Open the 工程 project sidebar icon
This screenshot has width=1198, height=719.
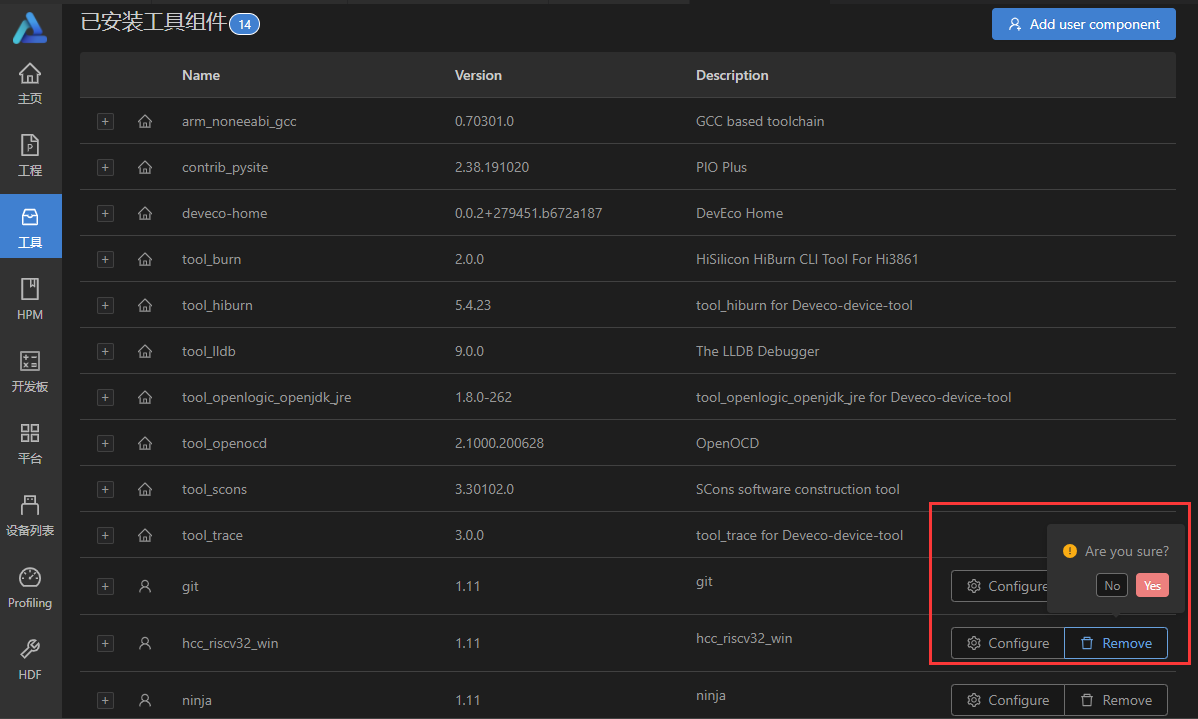(x=30, y=155)
